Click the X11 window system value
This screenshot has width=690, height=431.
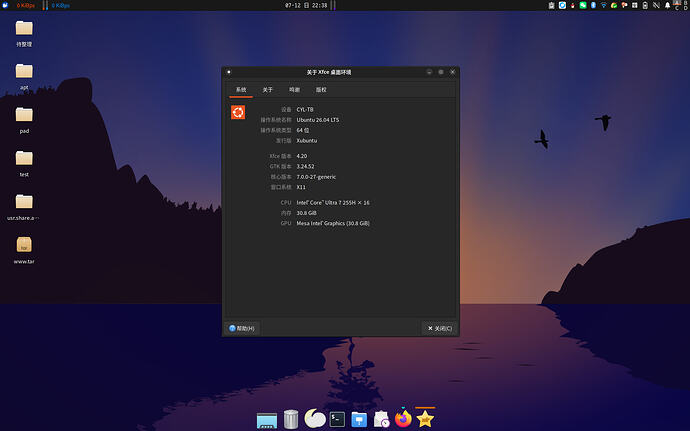[301, 187]
